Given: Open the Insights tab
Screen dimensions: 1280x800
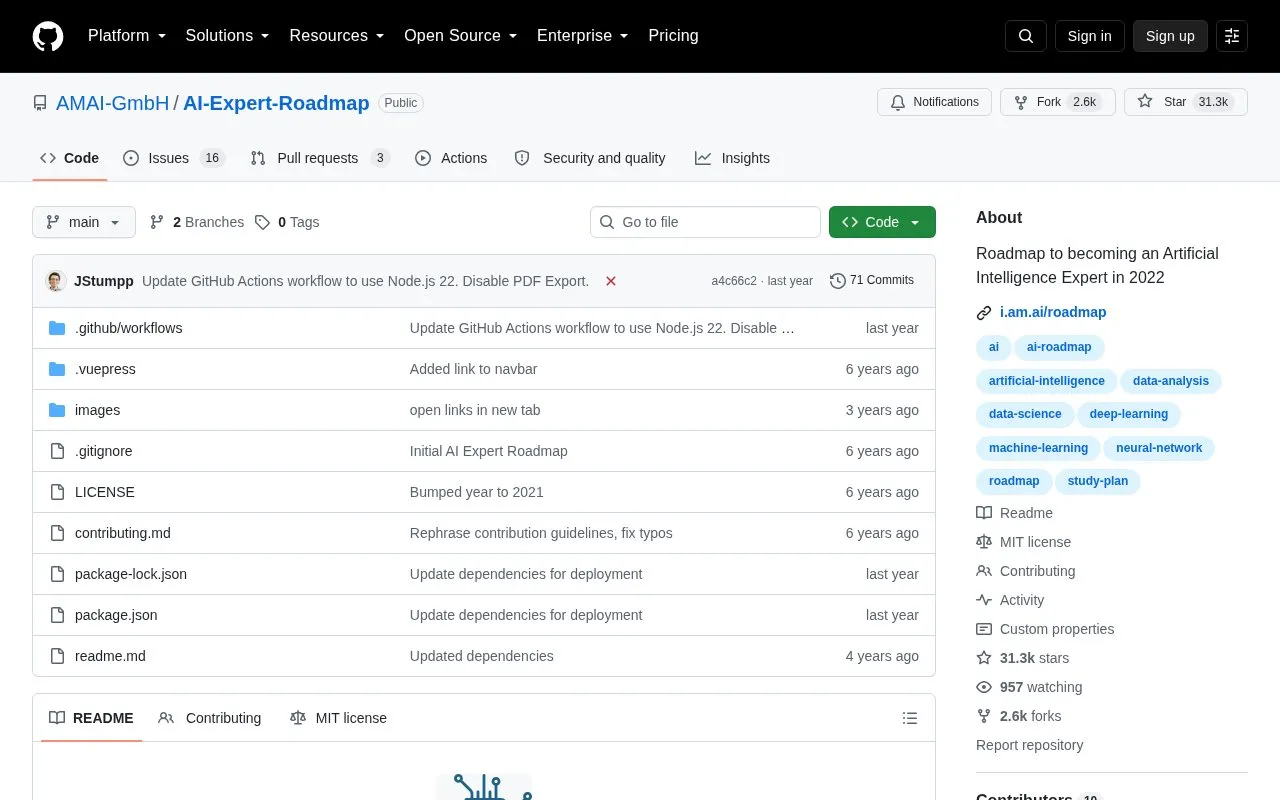Looking at the screenshot, I should coord(733,158).
